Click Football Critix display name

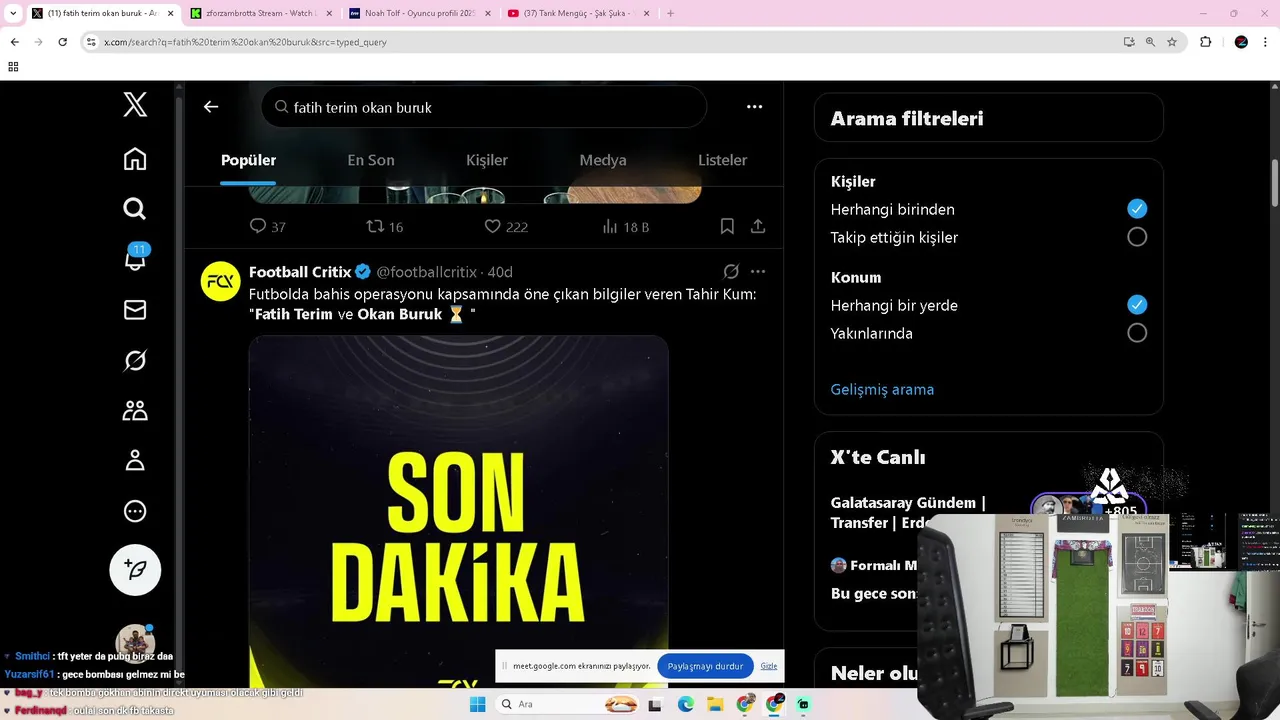300,272
